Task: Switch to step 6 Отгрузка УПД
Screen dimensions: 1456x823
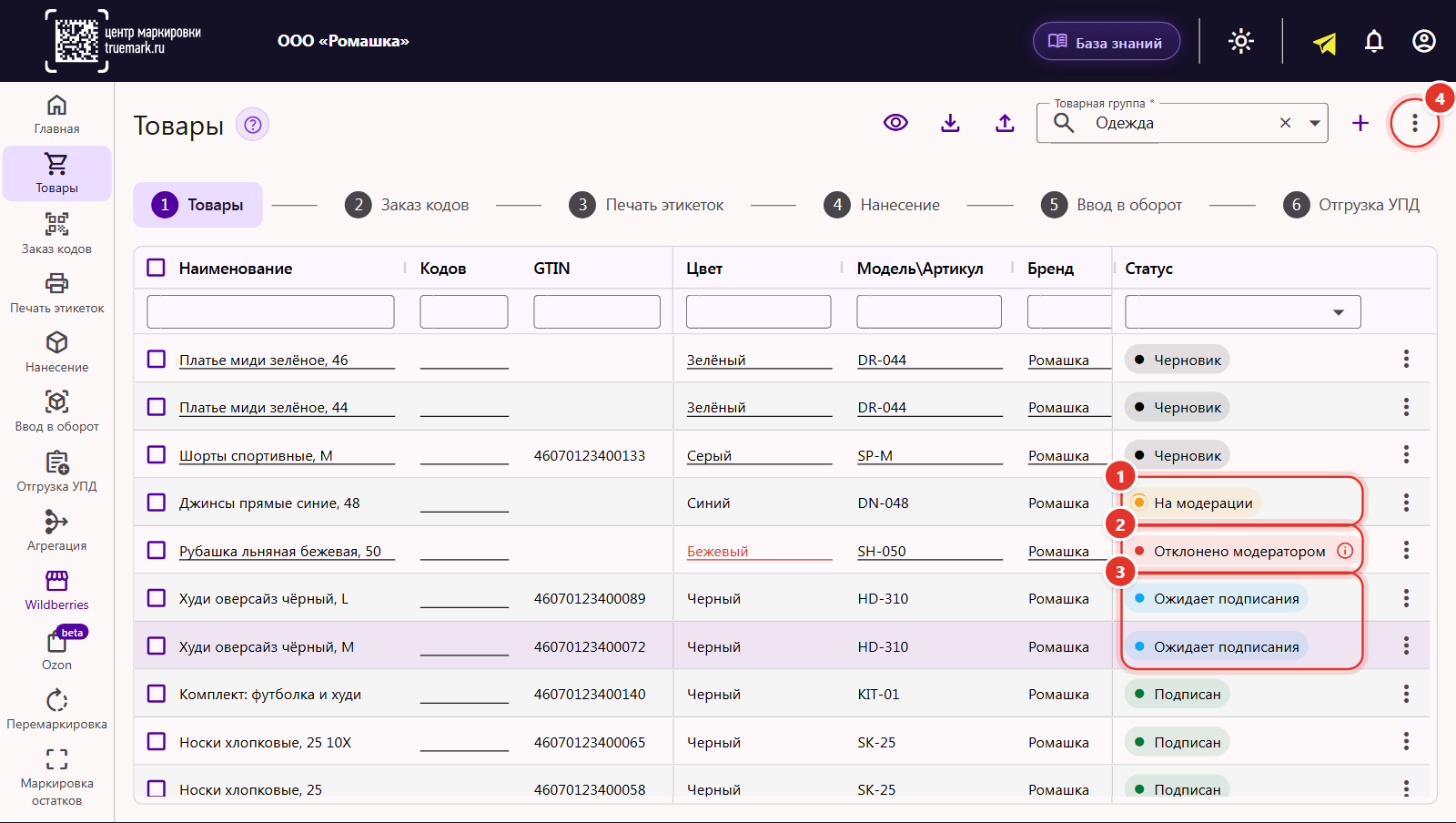Action: (1351, 205)
